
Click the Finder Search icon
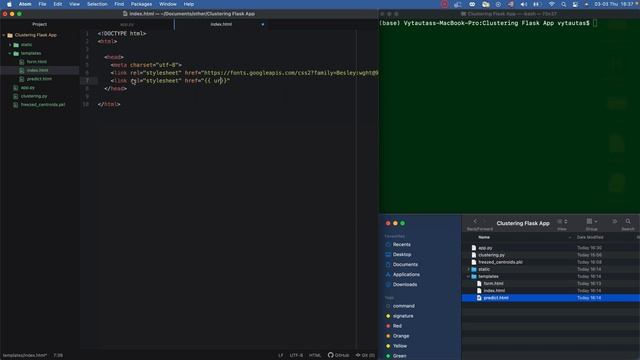[628, 221]
